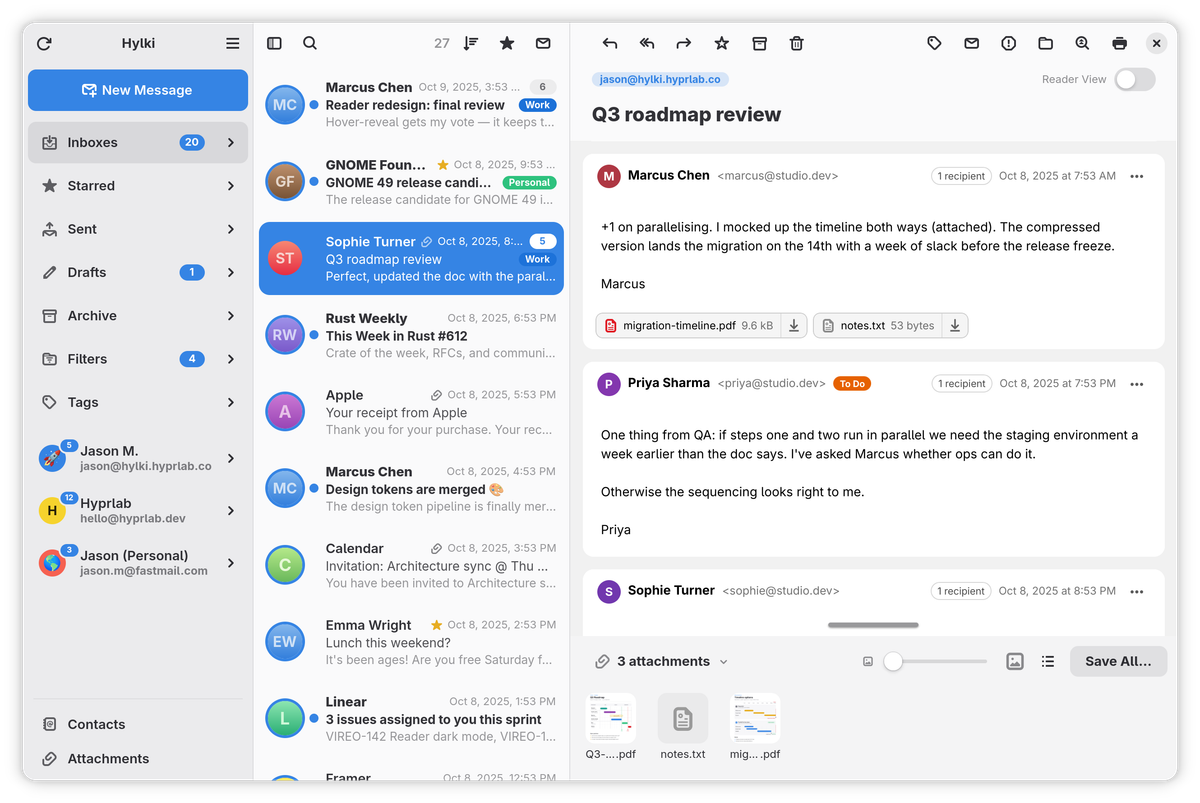Switch attachments to list view

point(1048,661)
